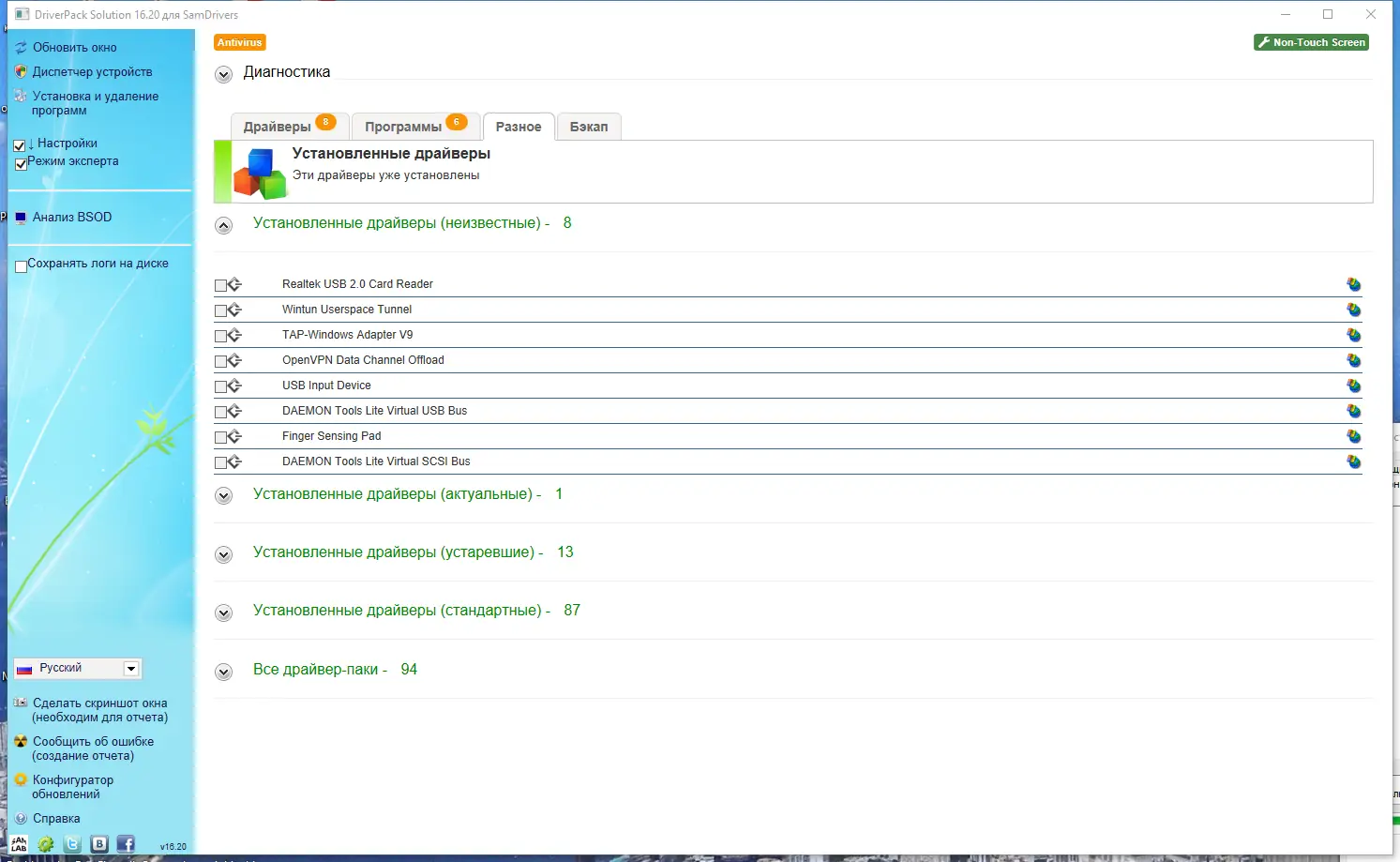The width and height of the screenshot is (1400, 862).
Task: Click the globe icon for Realtek USB 2.0 Card Reader
Action: (1354, 284)
